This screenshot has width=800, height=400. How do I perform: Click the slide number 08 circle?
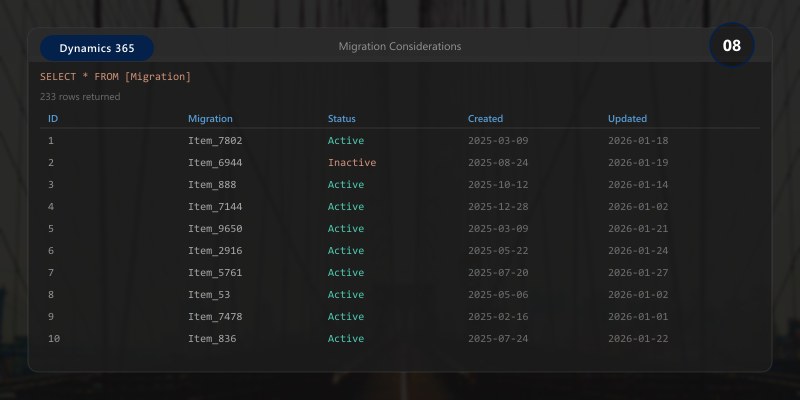pyautogui.click(x=732, y=45)
